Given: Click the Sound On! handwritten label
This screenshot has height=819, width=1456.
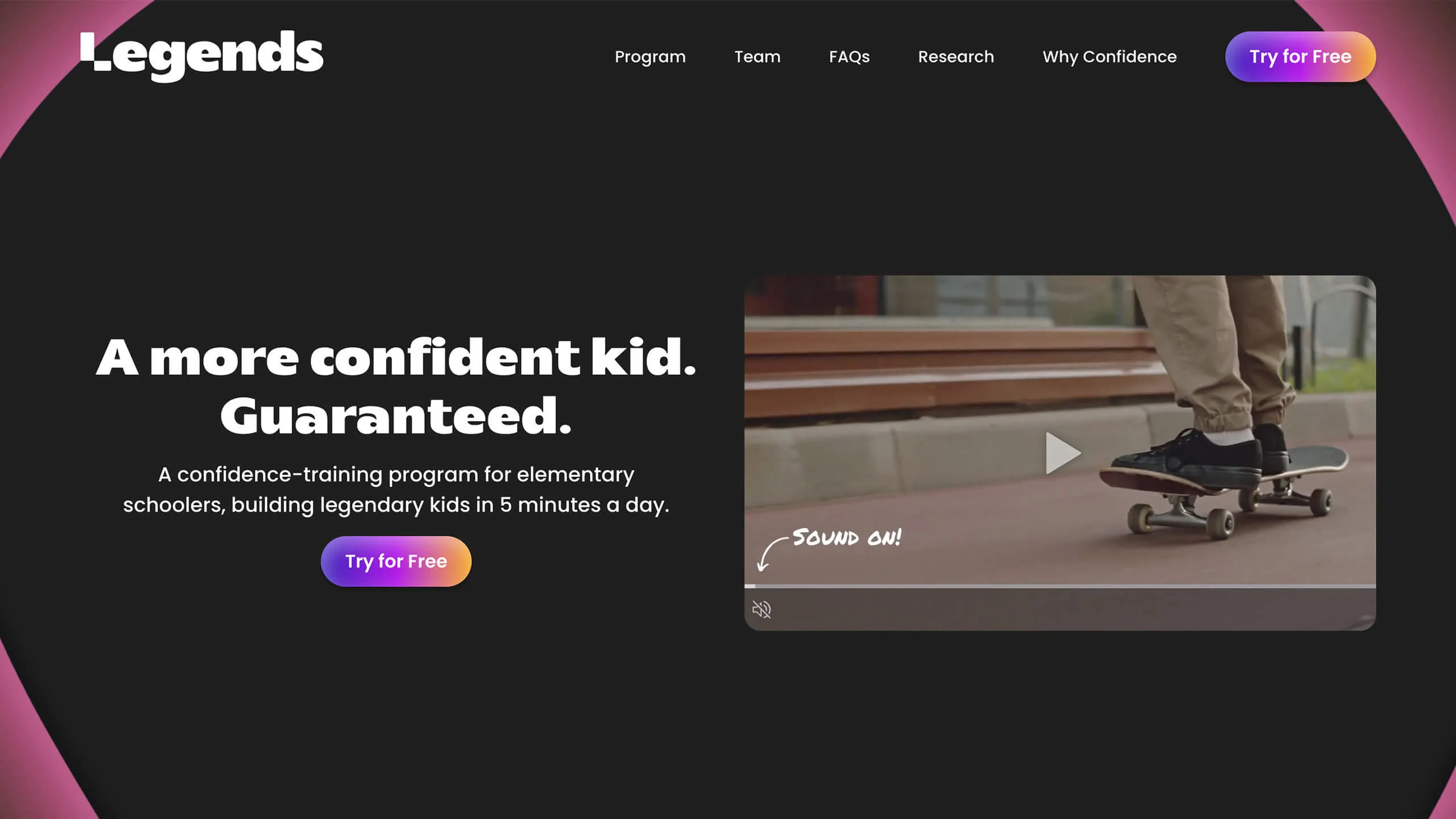Looking at the screenshot, I should [847, 537].
